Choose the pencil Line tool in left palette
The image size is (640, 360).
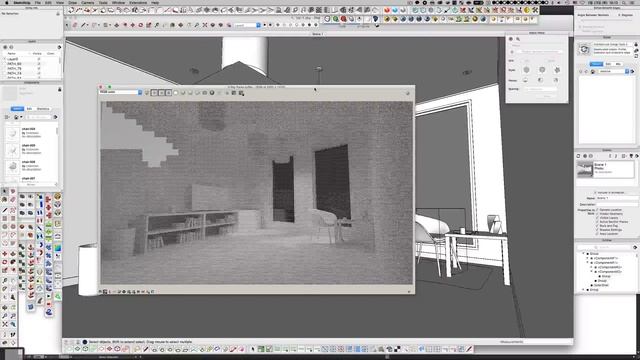pos(4,210)
